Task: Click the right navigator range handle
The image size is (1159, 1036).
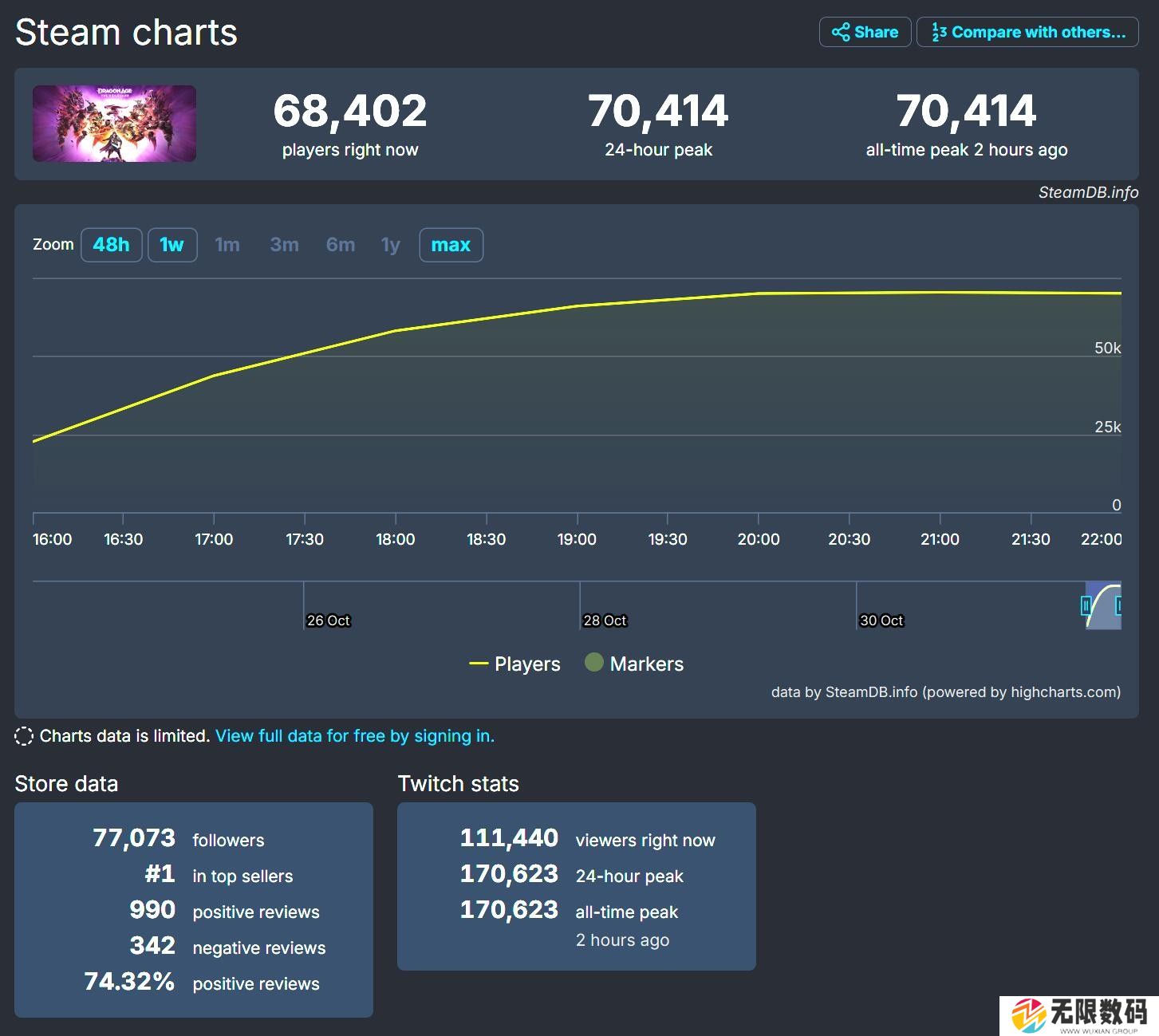Action: pos(1118,606)
